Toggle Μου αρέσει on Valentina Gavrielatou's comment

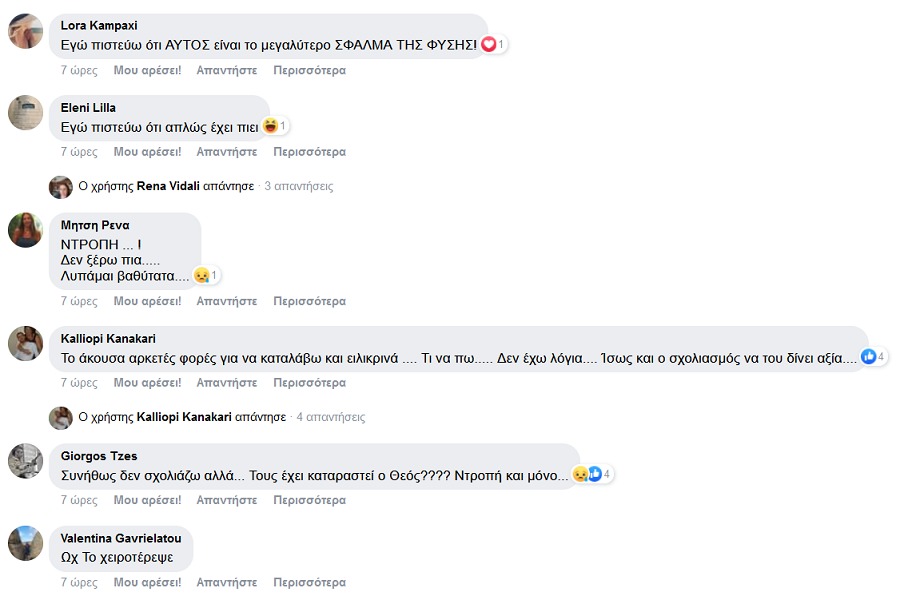click(147, 582)
